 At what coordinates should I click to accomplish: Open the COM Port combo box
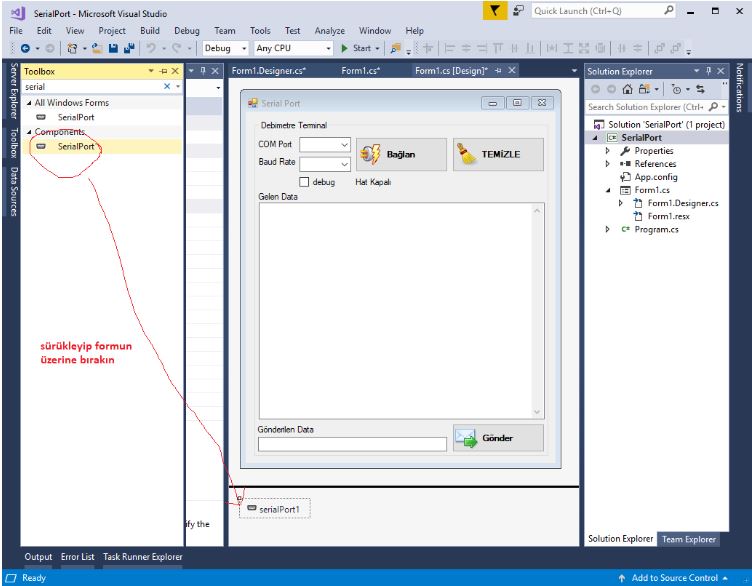[344, 145]
